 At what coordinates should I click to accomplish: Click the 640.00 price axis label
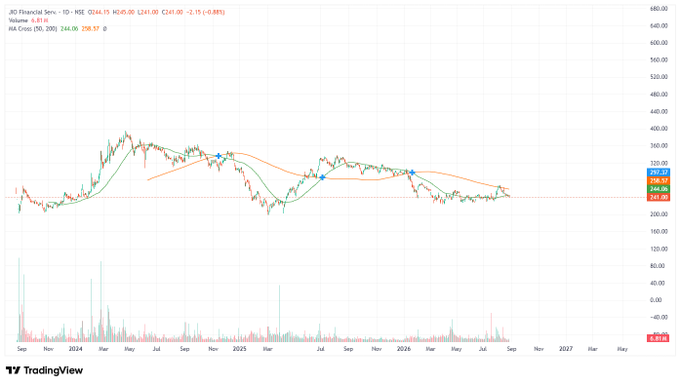point(659,26)
